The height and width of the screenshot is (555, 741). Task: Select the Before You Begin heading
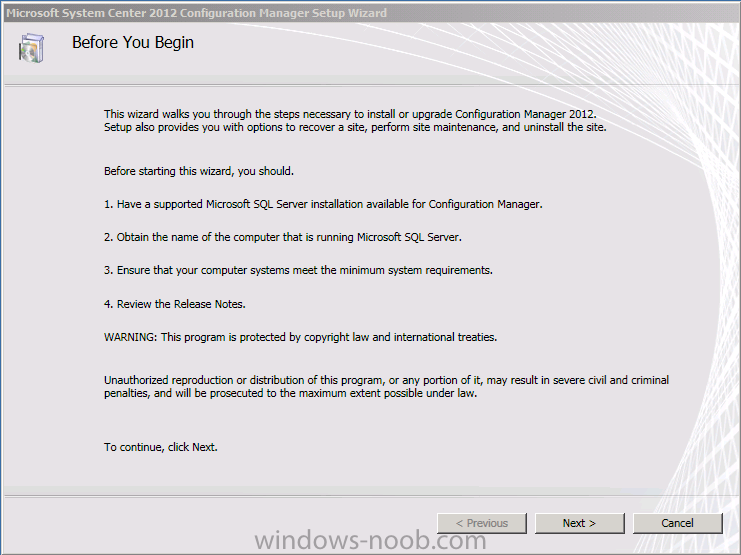133,43
